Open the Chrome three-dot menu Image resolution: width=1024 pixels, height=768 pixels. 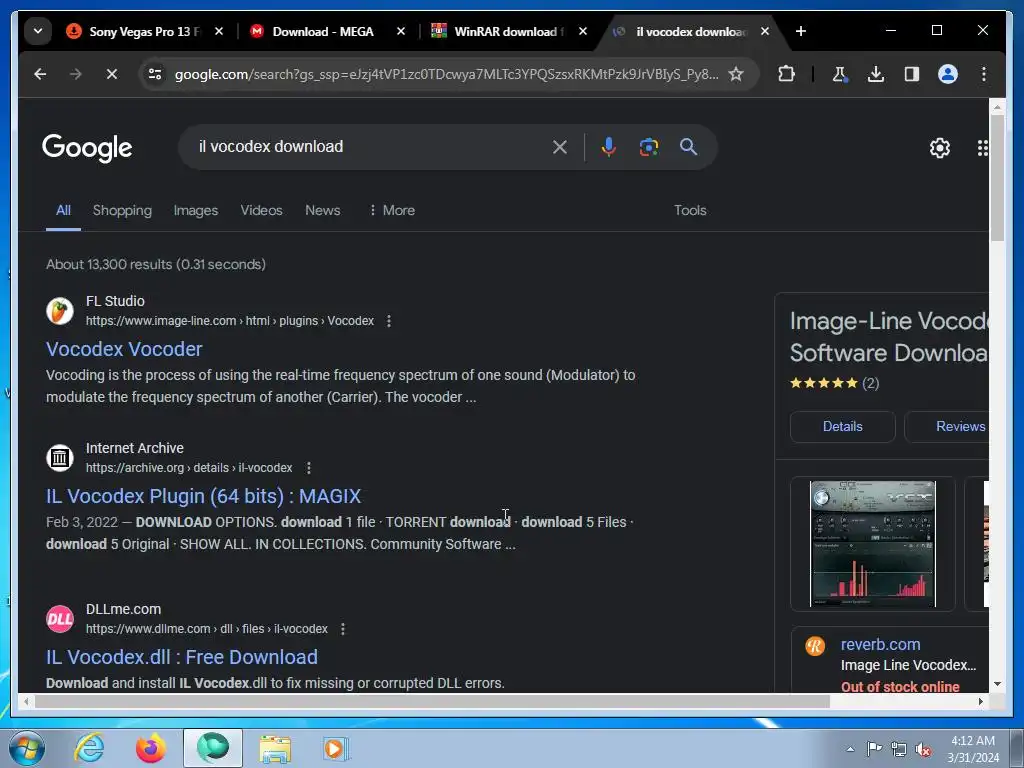click(x=984, y=74)
